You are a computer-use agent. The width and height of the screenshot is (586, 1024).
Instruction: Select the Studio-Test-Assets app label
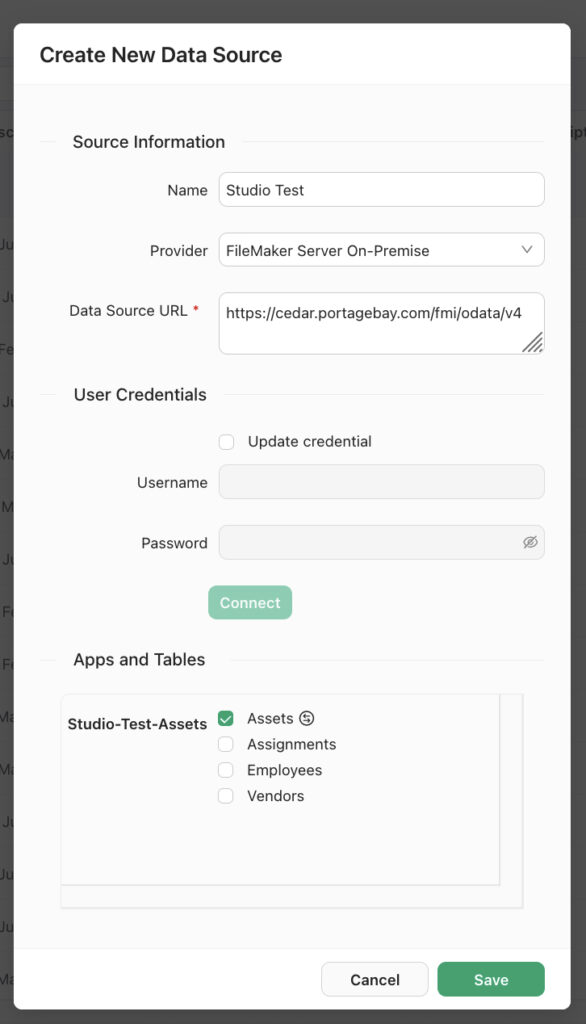(137, 724)
